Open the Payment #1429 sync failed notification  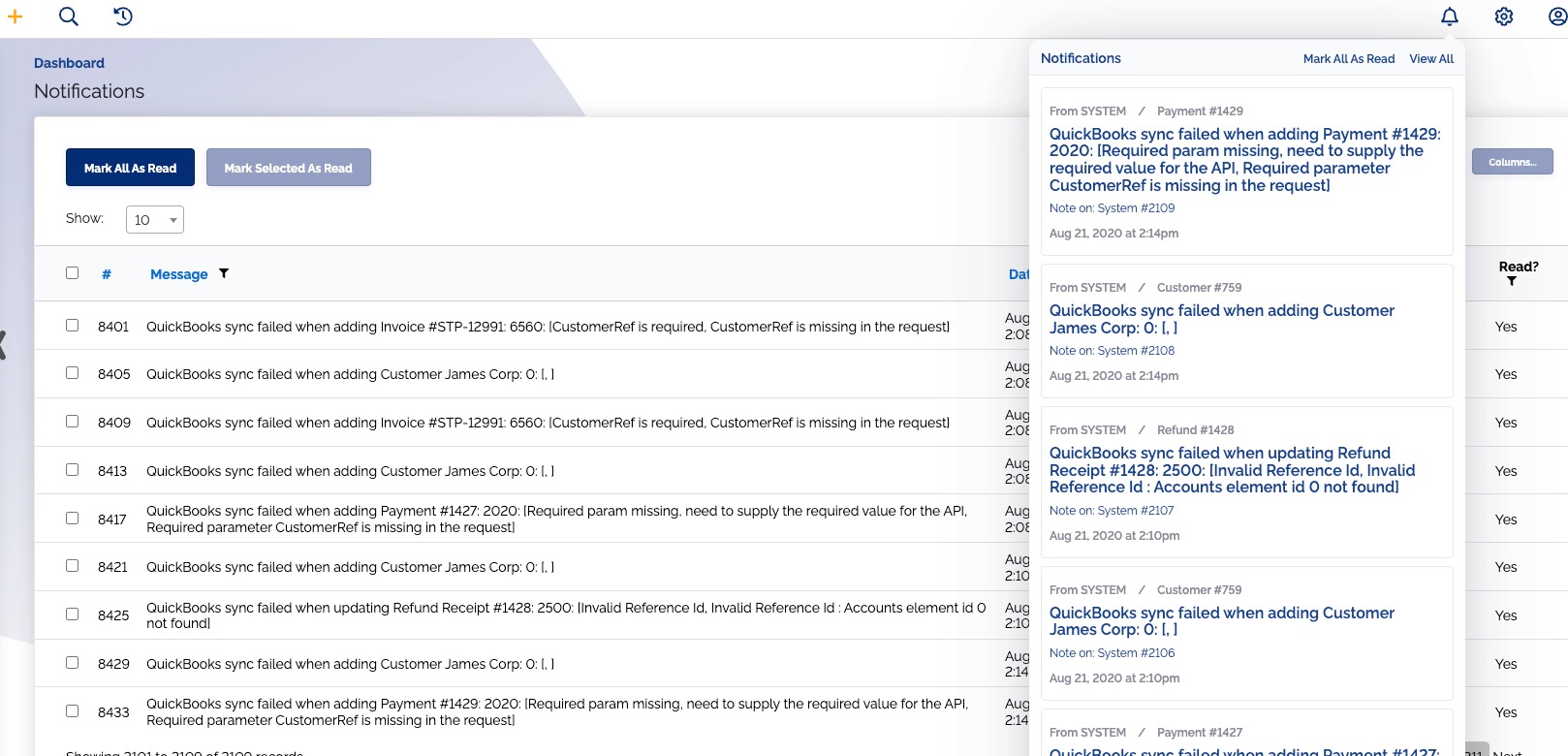click(x=1245, y=160)
